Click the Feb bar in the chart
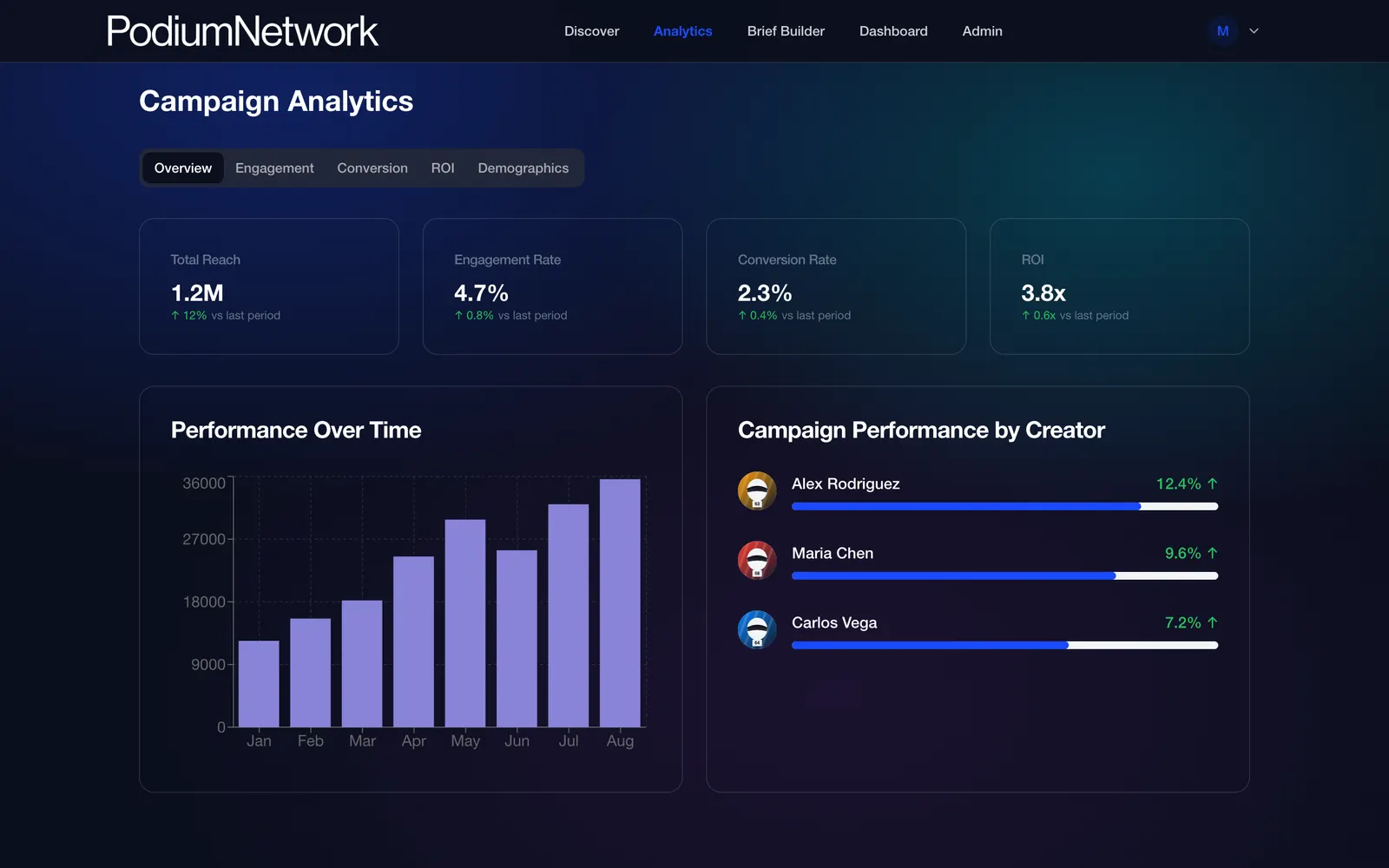The image size is (1389, 868). pos(310,673)
